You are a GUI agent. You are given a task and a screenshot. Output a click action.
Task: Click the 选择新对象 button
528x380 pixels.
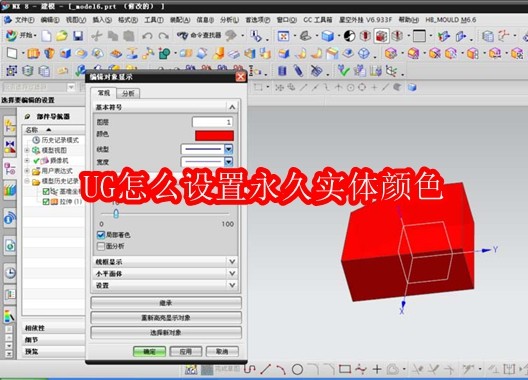166,332
